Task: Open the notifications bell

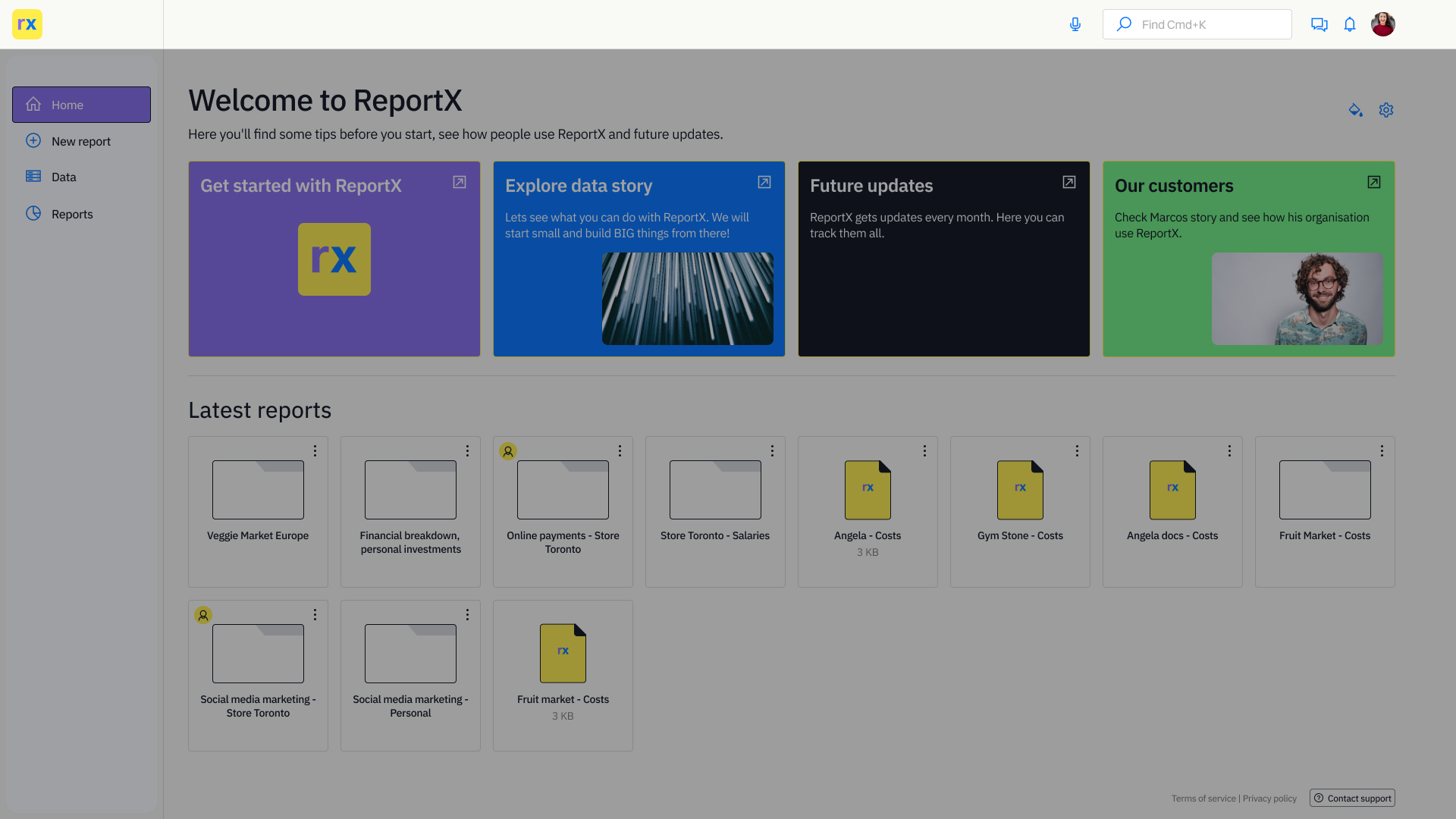Action: 1350,24
